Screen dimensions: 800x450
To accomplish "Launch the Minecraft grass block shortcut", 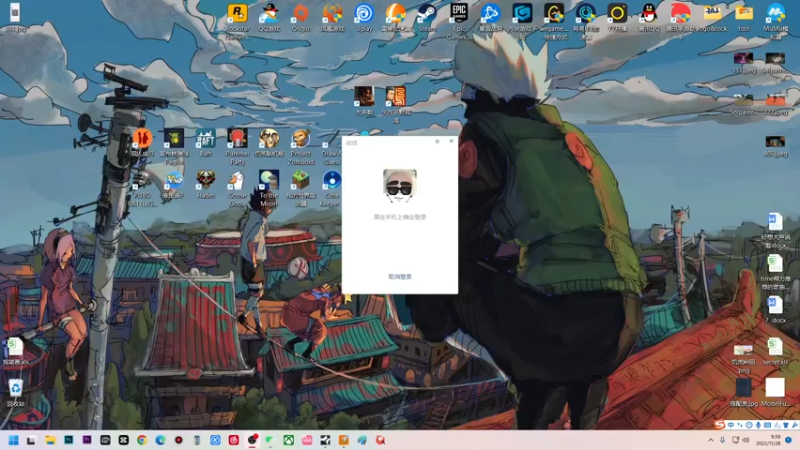I will (x=301, y=188).
